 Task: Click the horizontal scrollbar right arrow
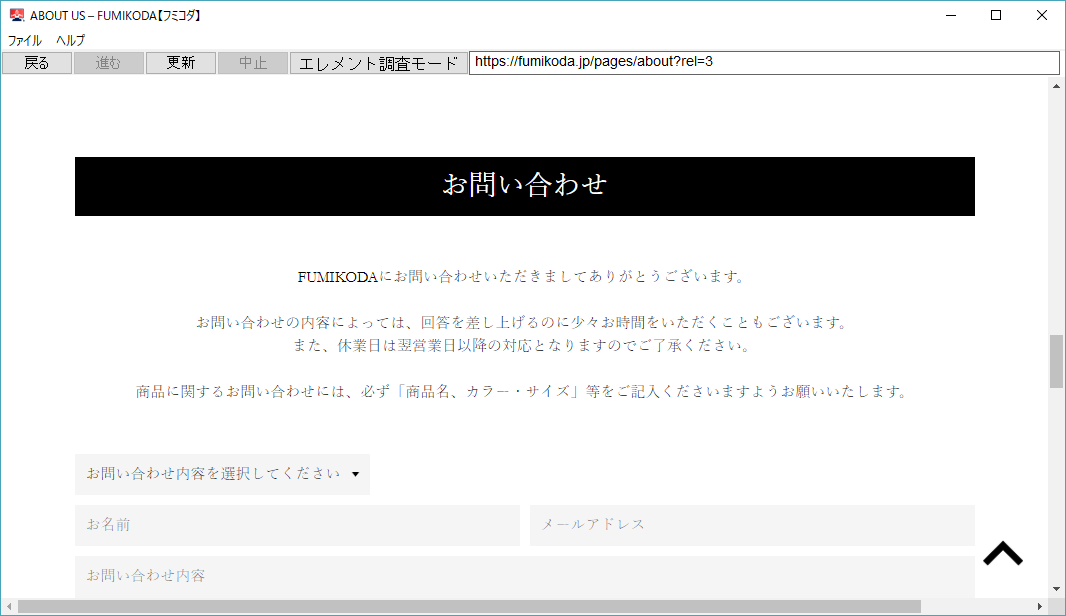point(1039,606)
